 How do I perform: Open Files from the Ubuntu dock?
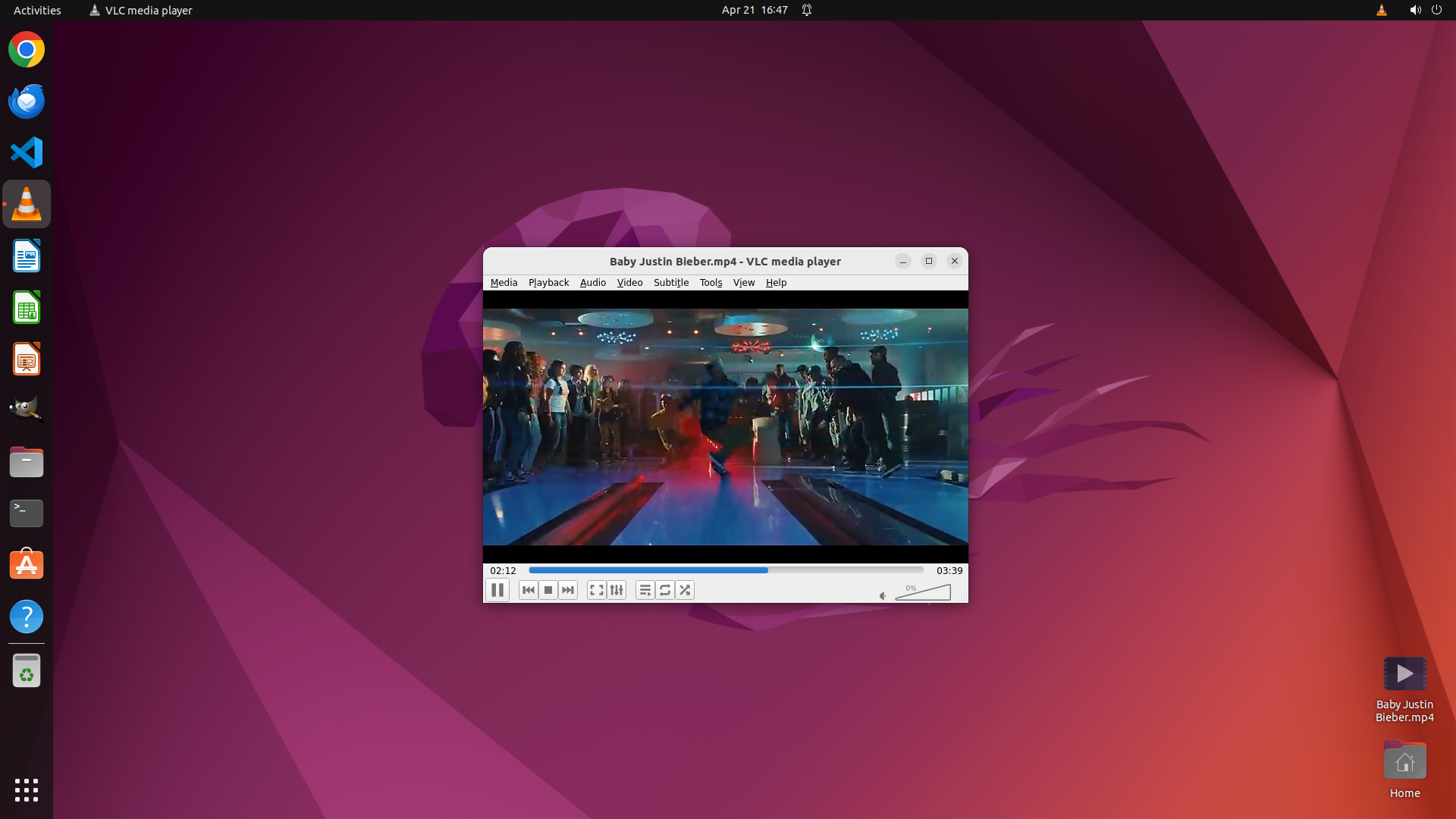pos(27,462)
